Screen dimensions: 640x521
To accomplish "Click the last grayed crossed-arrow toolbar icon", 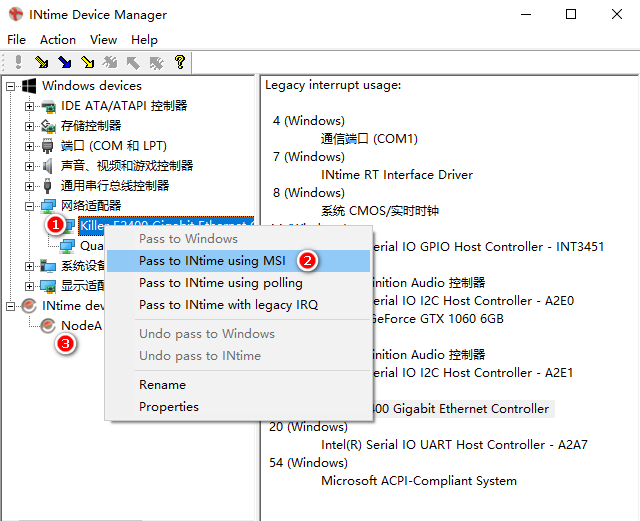I will point(156,62).
